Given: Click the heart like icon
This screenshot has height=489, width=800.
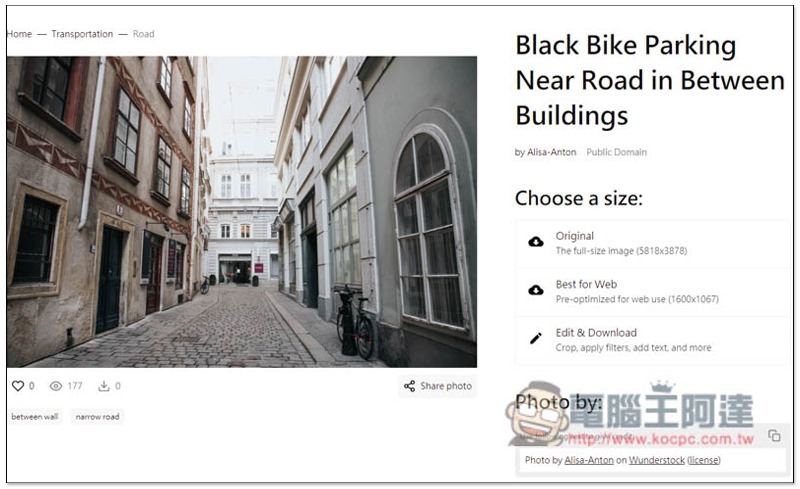Looking at the screenshot, I should [18, 386].
